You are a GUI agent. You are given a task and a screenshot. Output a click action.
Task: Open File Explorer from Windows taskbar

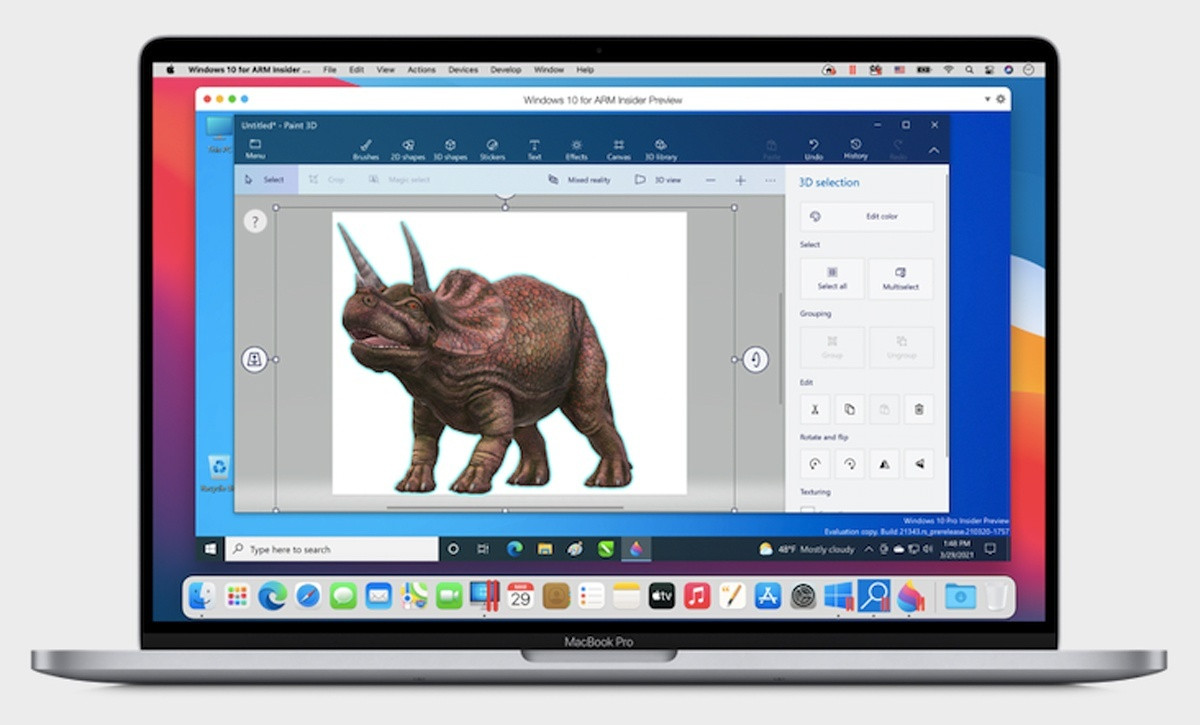pos(545,549)
